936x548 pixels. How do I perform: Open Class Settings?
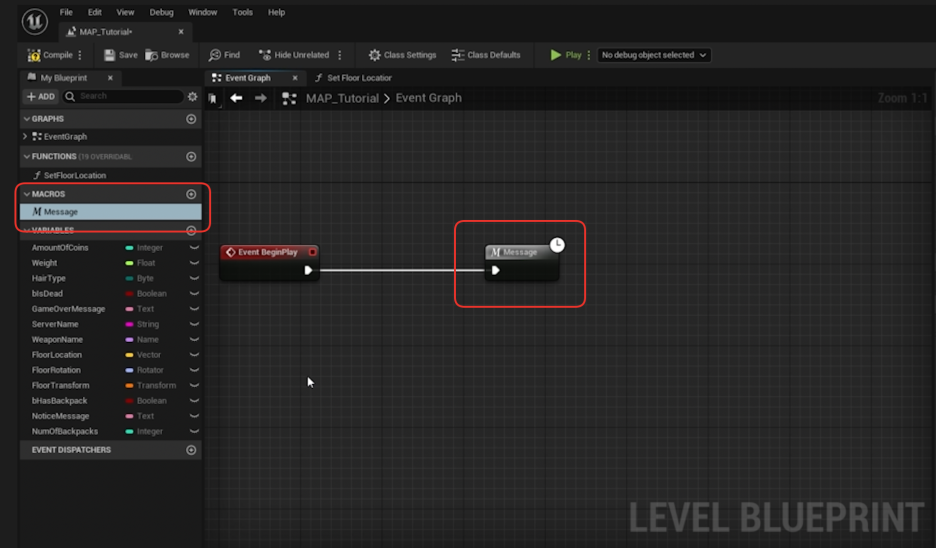click(402, 55)
